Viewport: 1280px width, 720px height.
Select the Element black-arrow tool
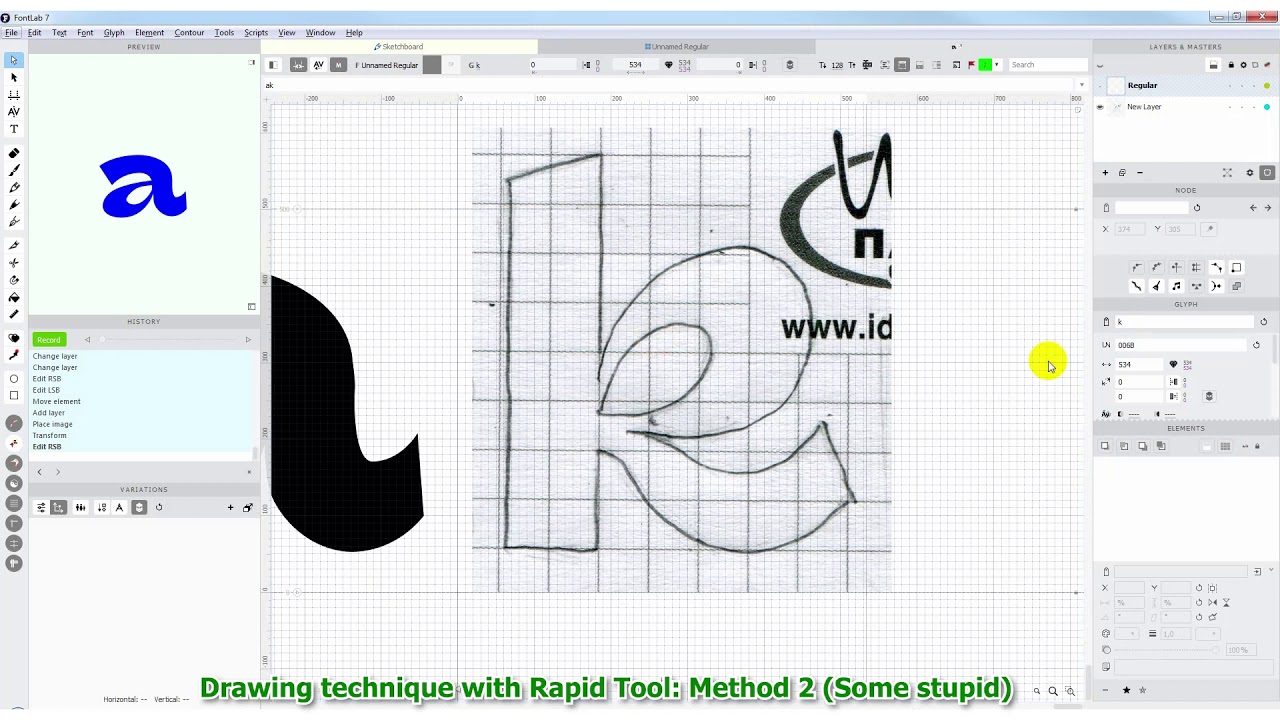[14, 77]
